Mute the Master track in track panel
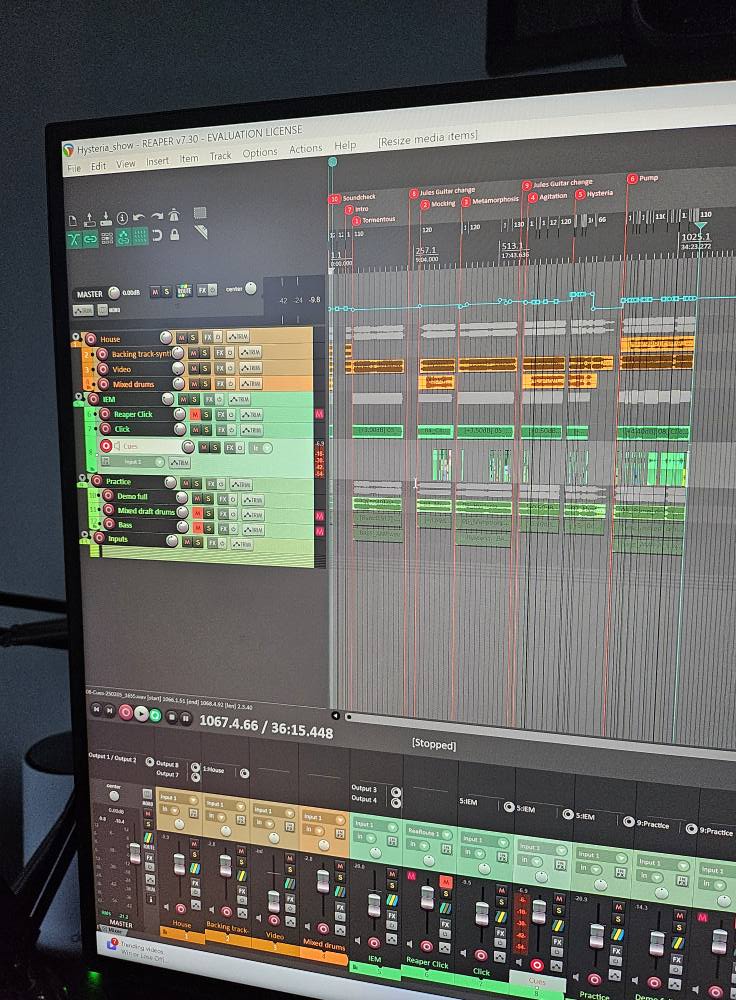 tap(154, 291)
